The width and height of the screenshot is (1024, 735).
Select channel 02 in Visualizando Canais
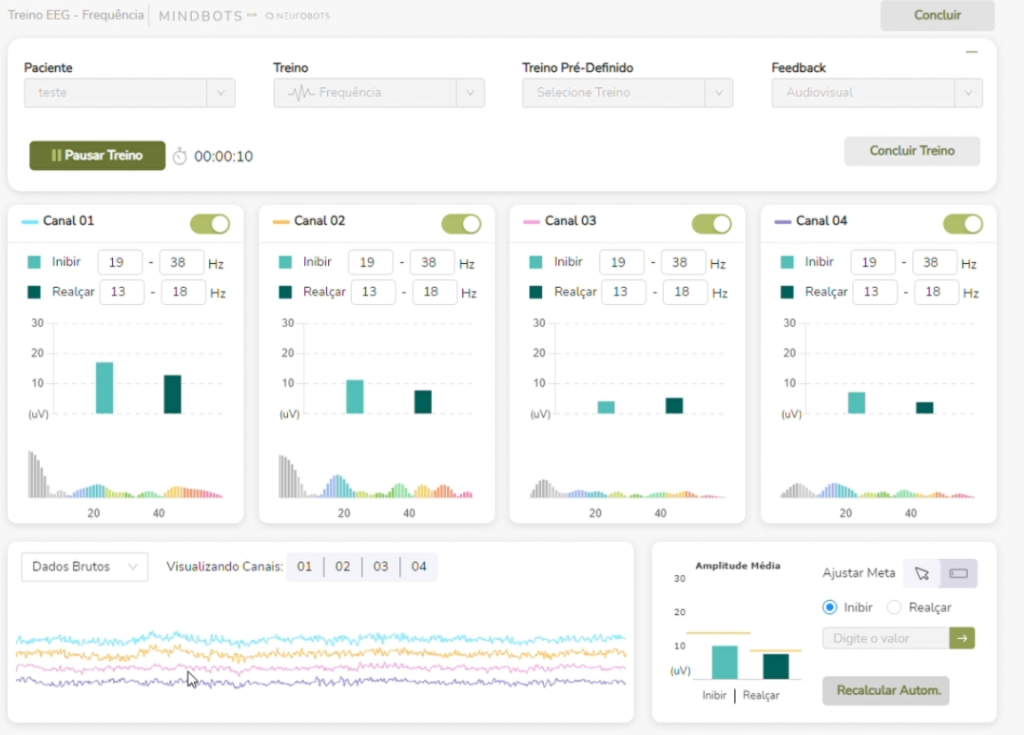[x=342, y=566]
